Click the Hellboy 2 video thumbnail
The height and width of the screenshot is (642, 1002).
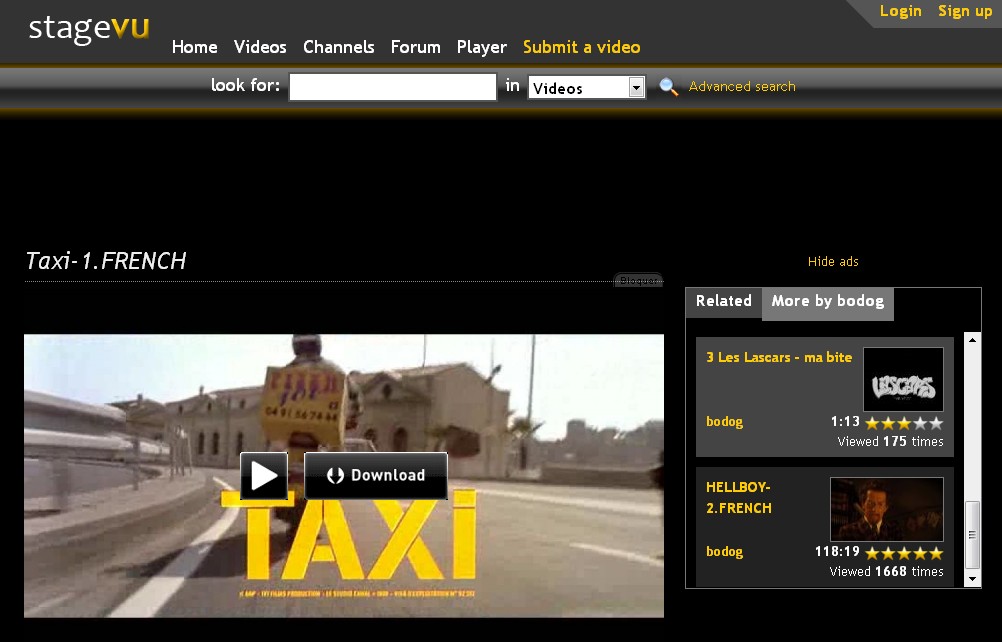click(x=886, y=509)
